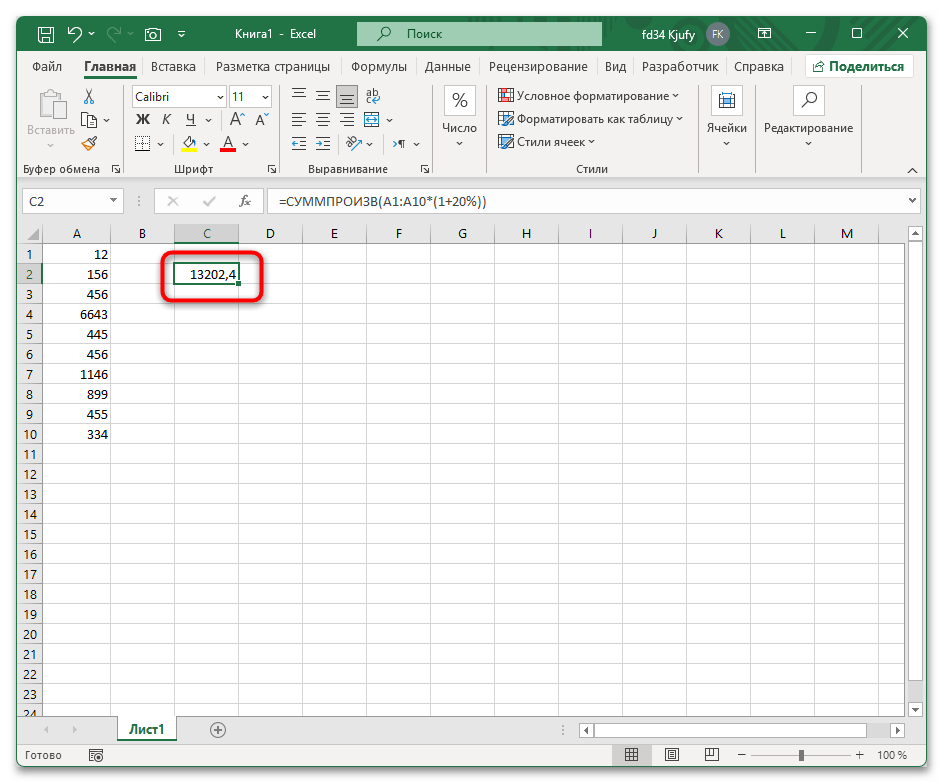The width and height of the screenshot is (943, 783).
Task: Click the merge and center icon
Action: [x=372, y=120]
